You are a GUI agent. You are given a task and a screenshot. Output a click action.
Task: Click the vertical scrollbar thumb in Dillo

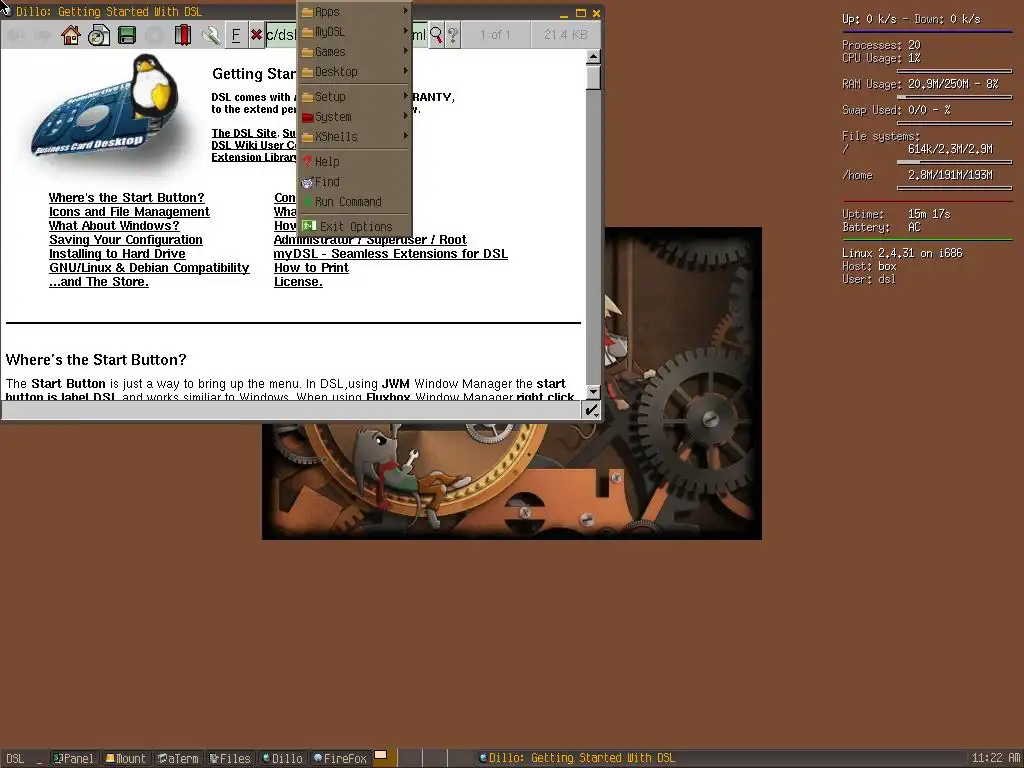pos(593,78)
